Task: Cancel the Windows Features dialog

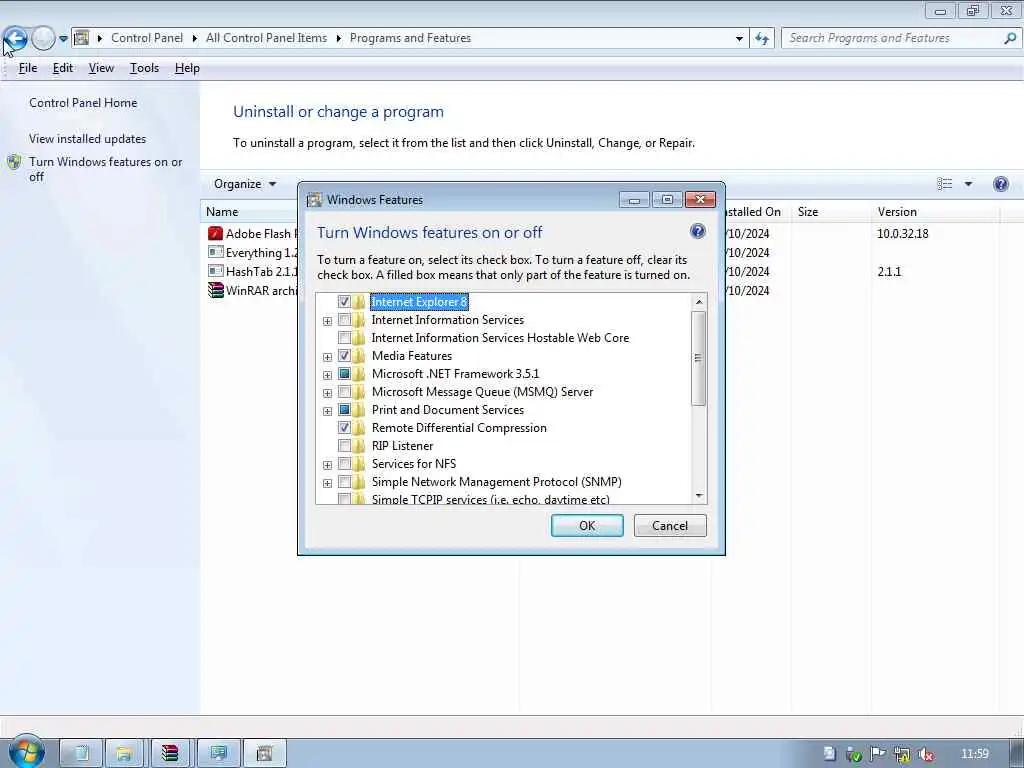Action: pos(670,526)
